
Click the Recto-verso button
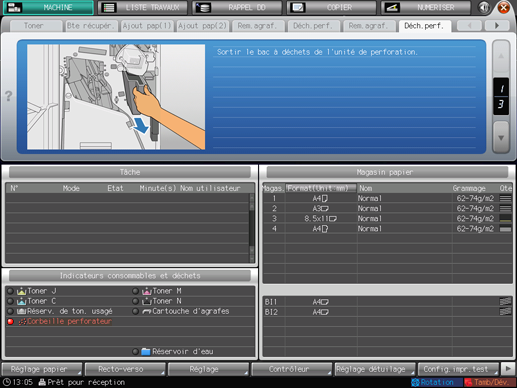tap(125, 369)
